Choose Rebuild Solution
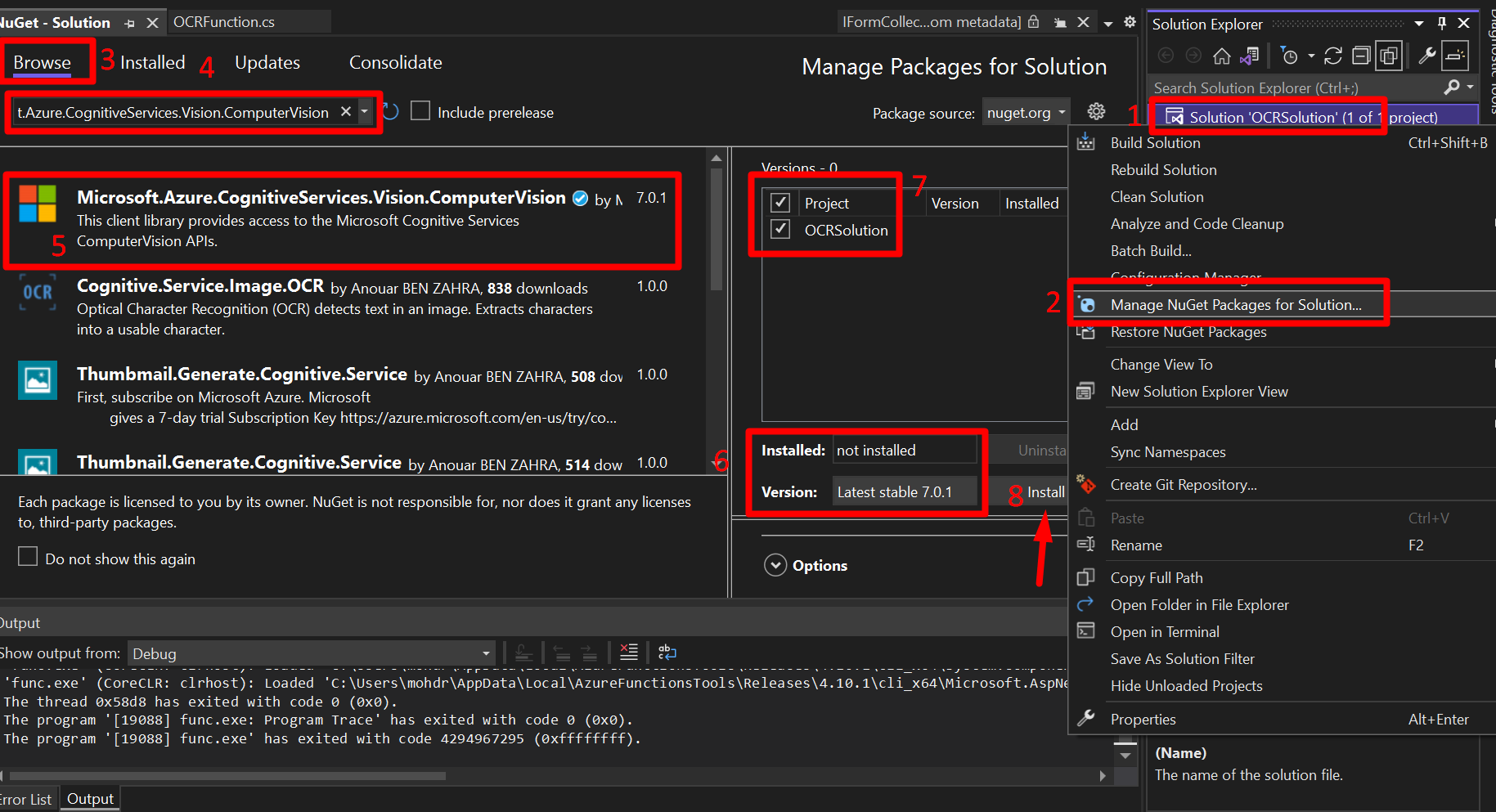The width and height of the screenshot is (1496, 812). [x=1163, y=169]
